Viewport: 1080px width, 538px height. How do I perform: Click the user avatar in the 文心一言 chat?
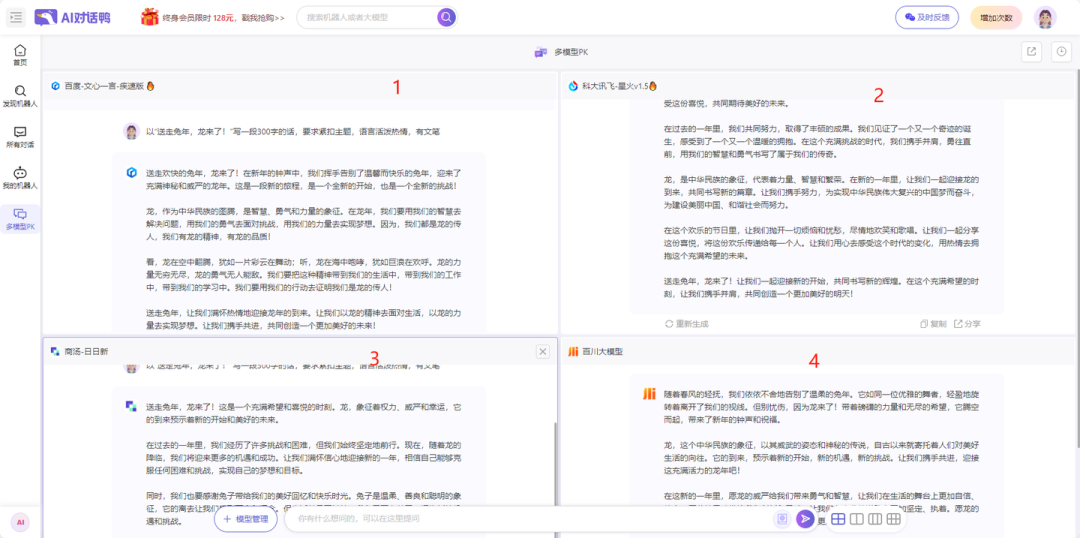coord(132,132)
